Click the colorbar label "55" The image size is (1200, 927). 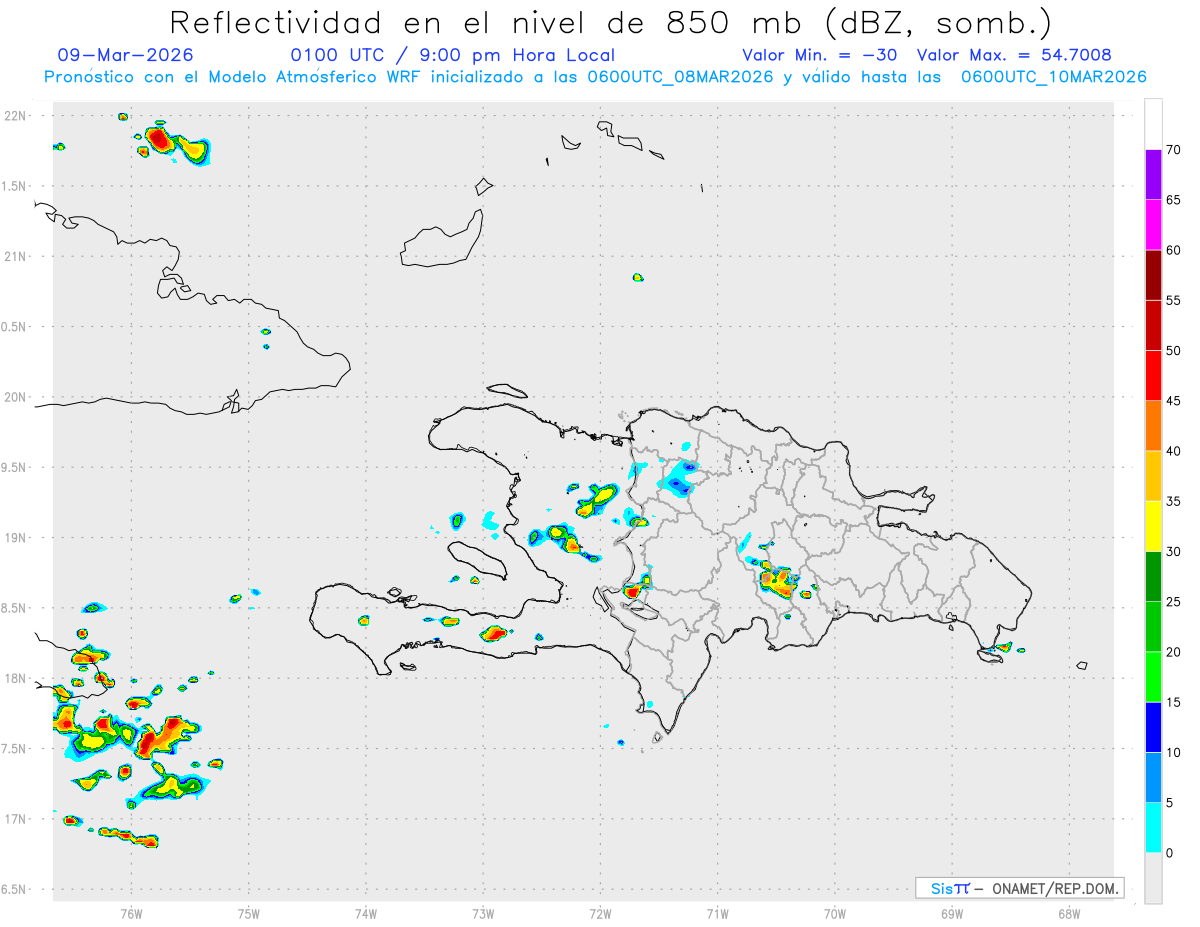pos(1174,300)
